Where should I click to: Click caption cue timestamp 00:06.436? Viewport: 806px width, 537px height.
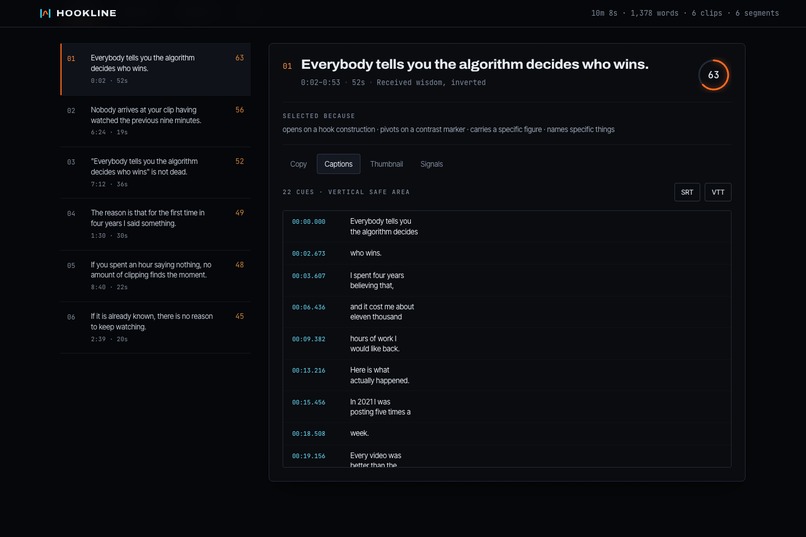point(308,307)
